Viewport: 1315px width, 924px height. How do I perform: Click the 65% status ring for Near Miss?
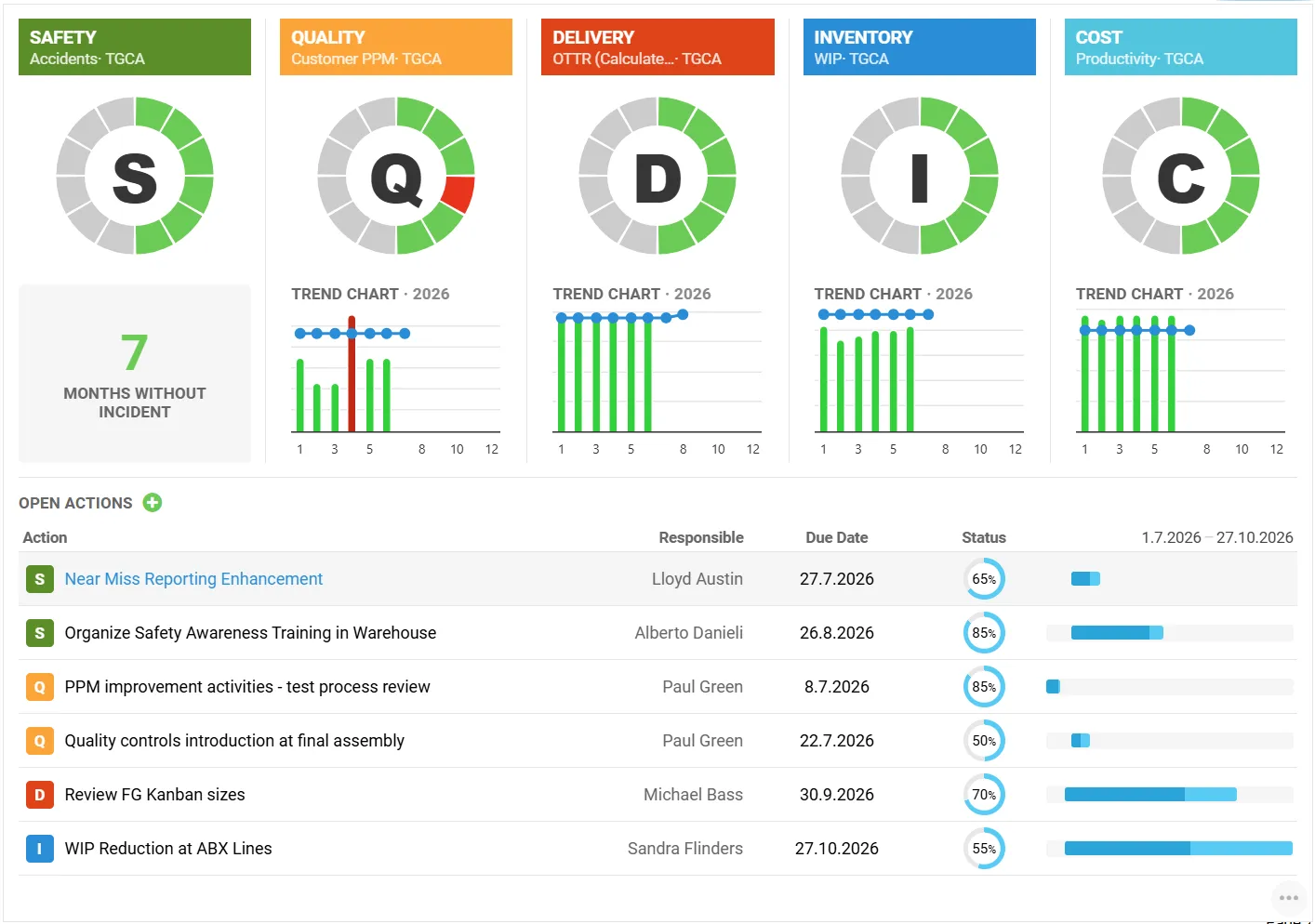pyautogui.click(x=984, y=579)
